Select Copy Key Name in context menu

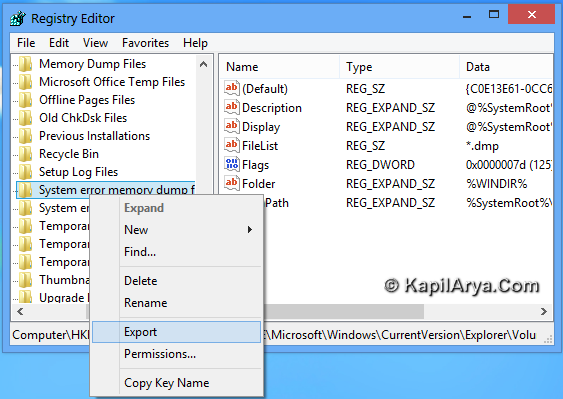(x=176, y=383)
